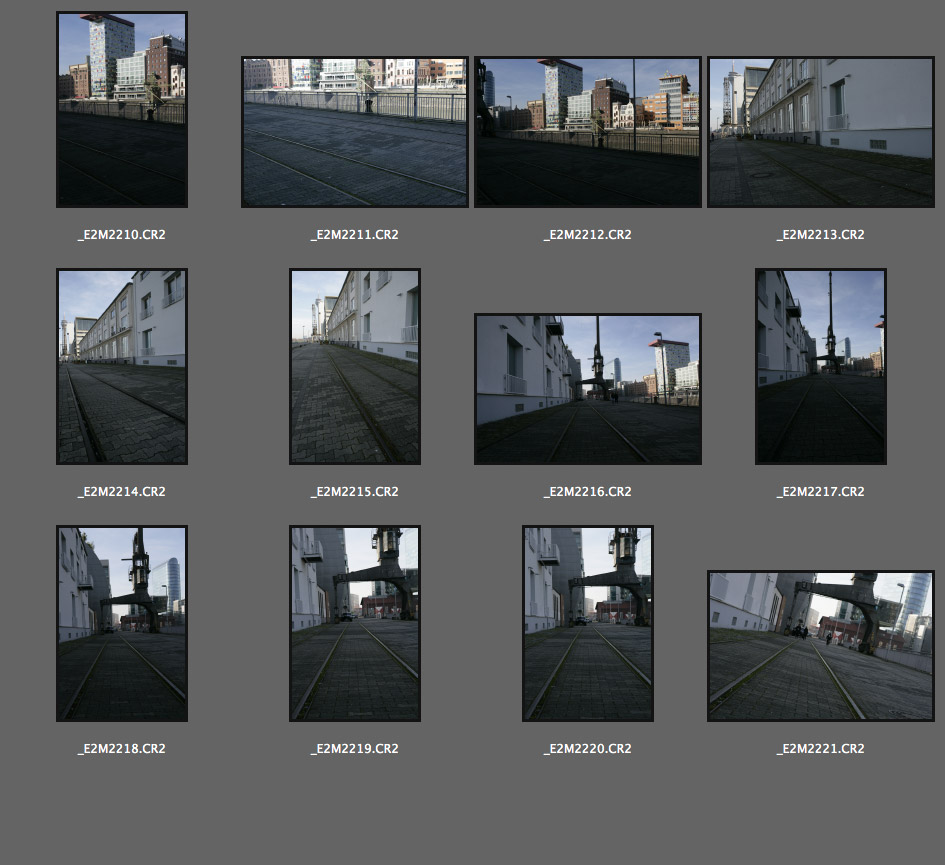The image size is (945, 865).
Task: Click the _E2M2215.CR2 filename text
Action: coord(354,492)
